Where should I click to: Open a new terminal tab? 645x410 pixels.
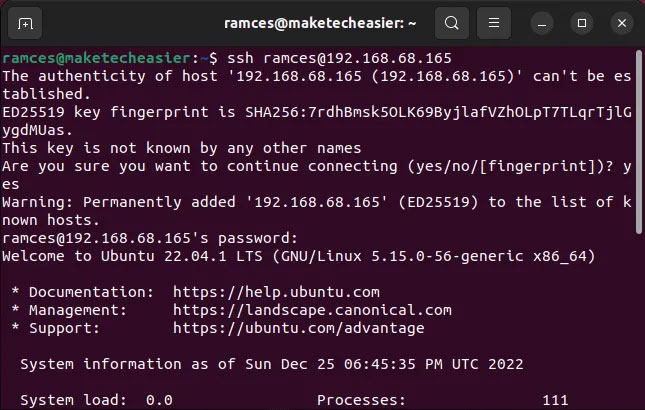point(25,23)
